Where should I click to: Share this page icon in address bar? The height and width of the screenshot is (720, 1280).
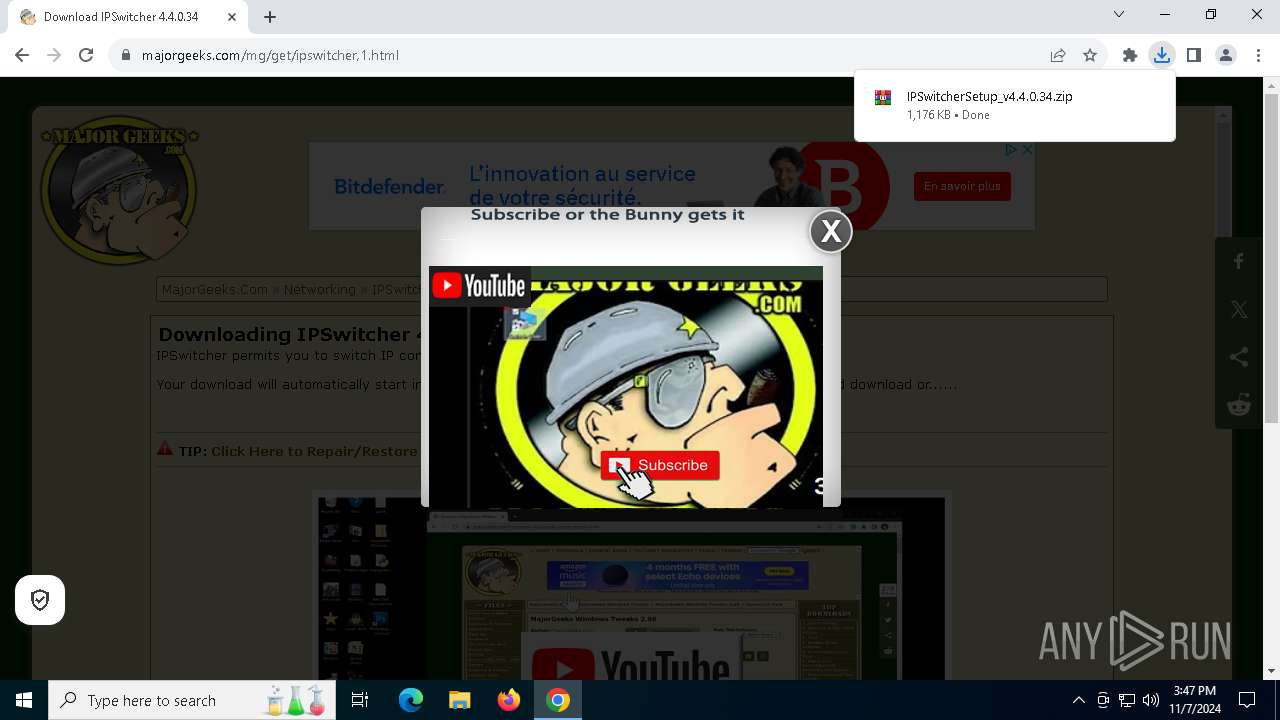[1058, 55]
